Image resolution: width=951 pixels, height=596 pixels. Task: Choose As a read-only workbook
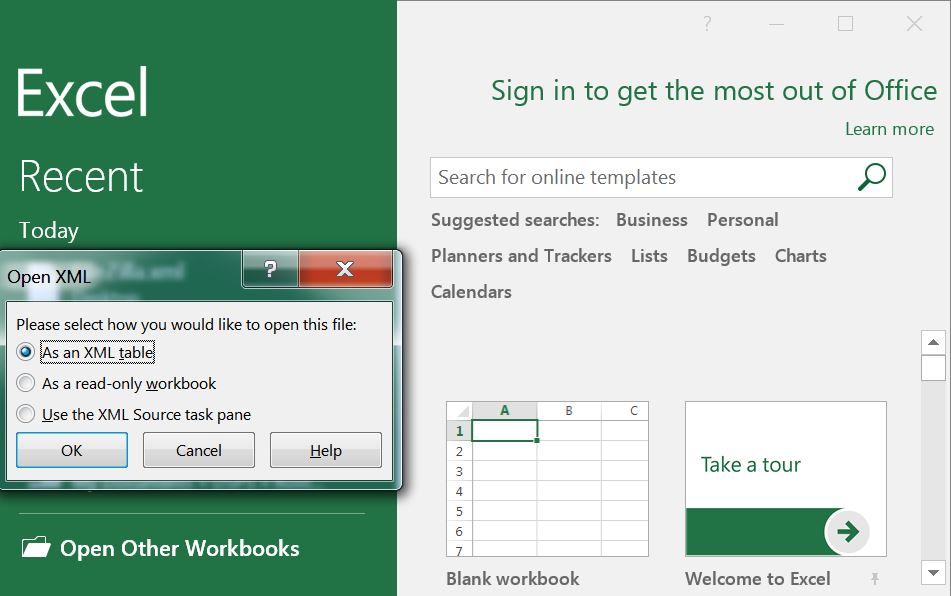26,383
